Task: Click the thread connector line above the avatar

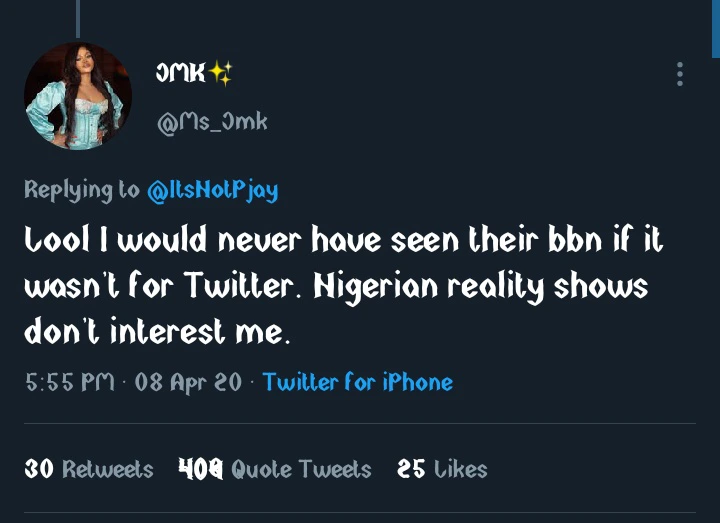Action: coord(78,18)
